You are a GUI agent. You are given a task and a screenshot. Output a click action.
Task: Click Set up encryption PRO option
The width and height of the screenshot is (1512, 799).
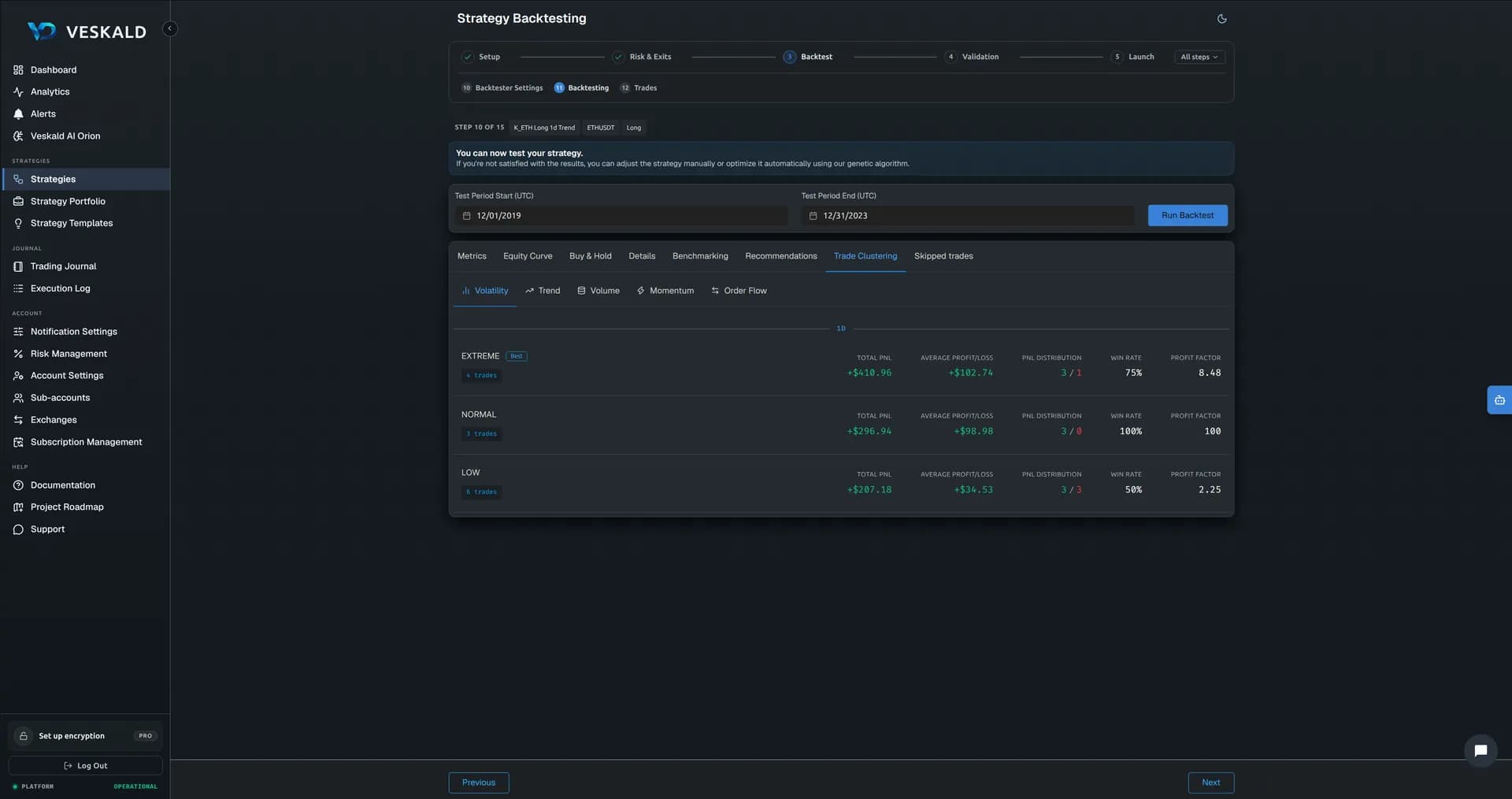[85, 736]
